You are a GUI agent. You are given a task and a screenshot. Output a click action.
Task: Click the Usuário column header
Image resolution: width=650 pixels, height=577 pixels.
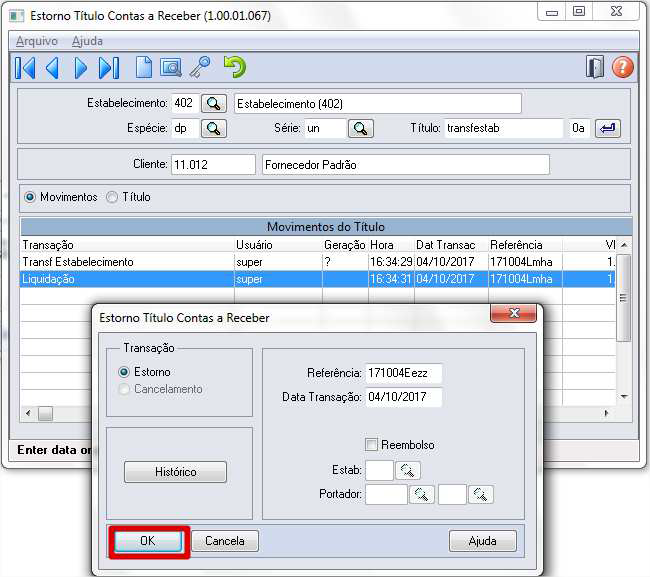tap(278, 245)
